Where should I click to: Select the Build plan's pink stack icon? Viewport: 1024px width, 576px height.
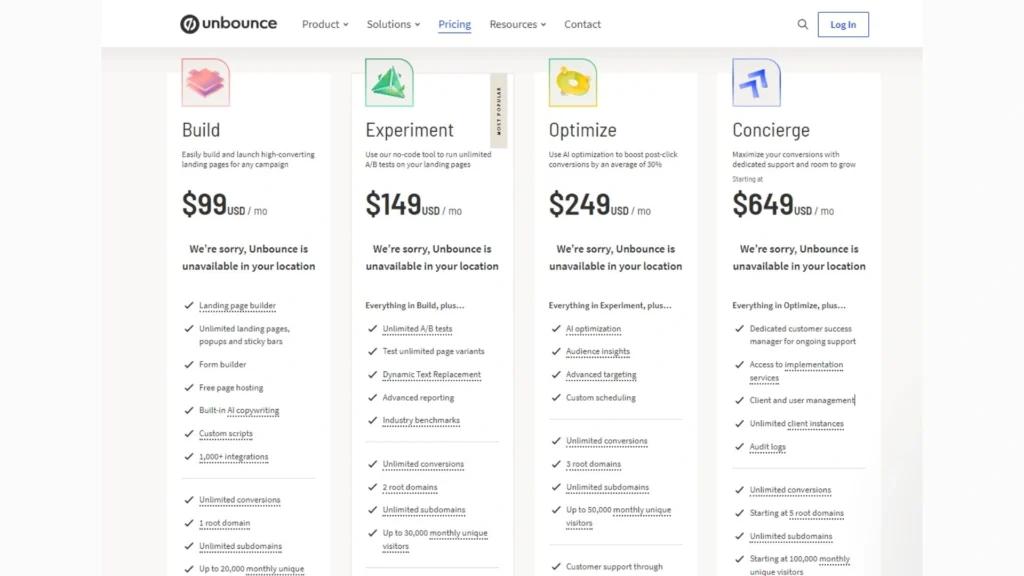tap(204, 82)
